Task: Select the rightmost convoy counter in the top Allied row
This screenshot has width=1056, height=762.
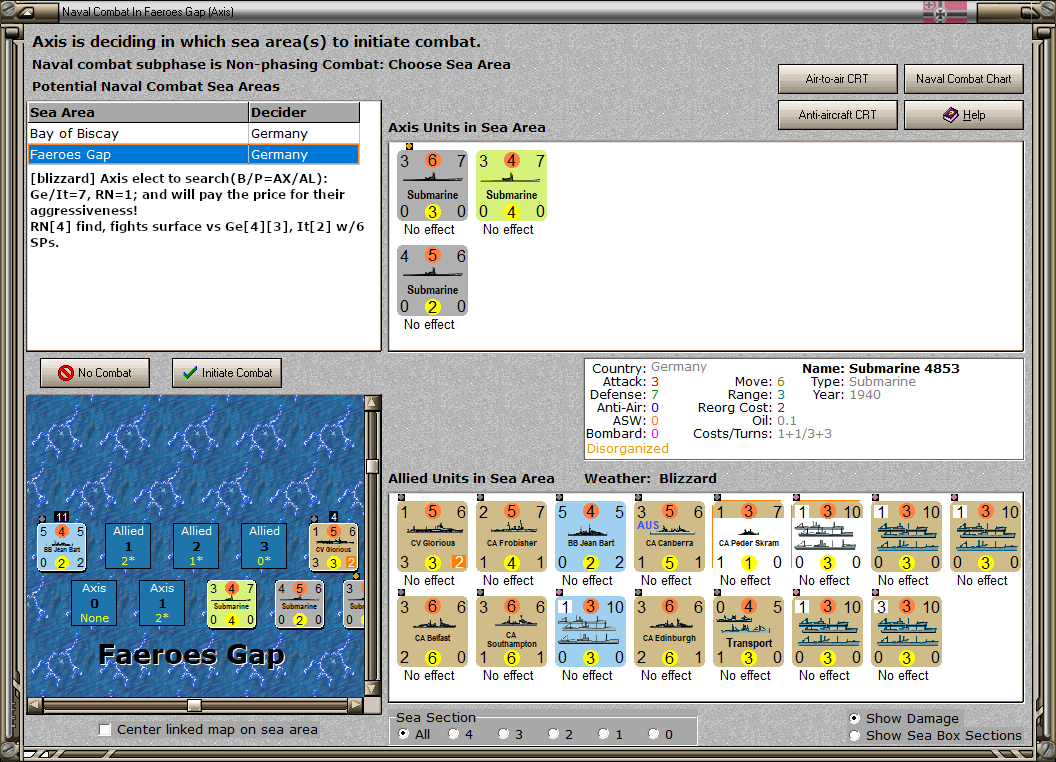Action: [985, 536]
